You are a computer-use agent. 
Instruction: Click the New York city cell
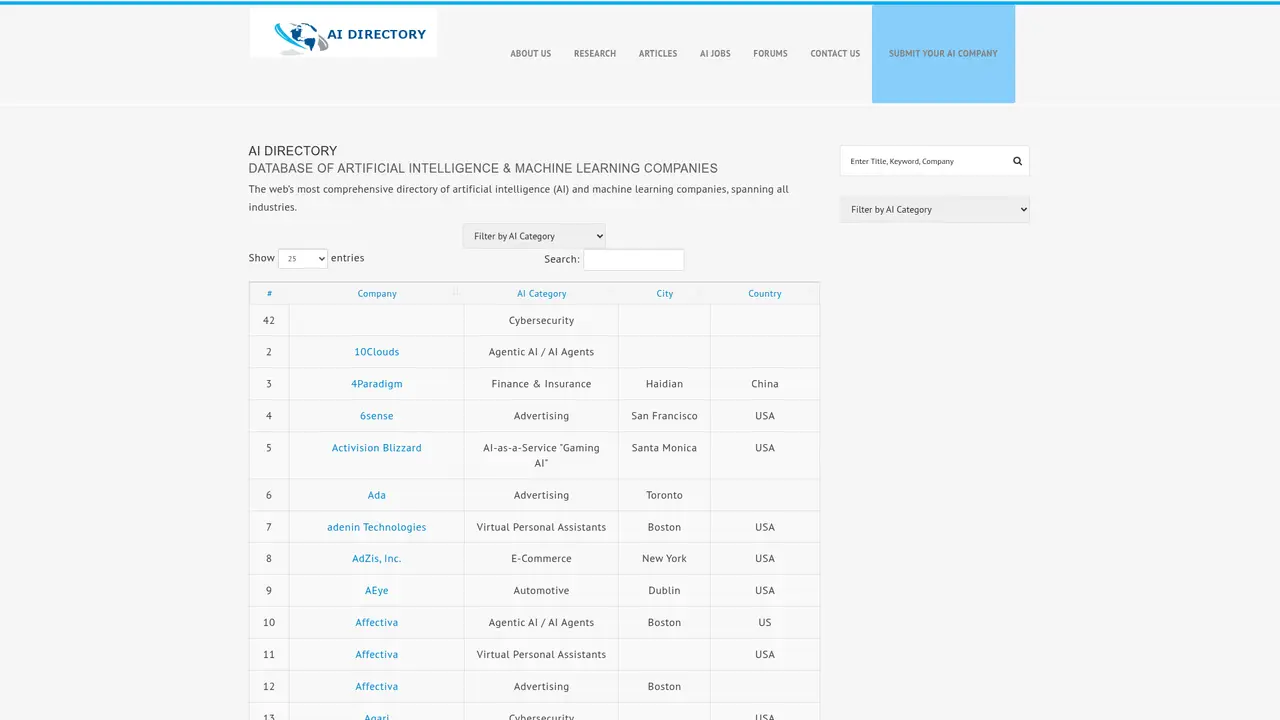(x=664, y=559)
